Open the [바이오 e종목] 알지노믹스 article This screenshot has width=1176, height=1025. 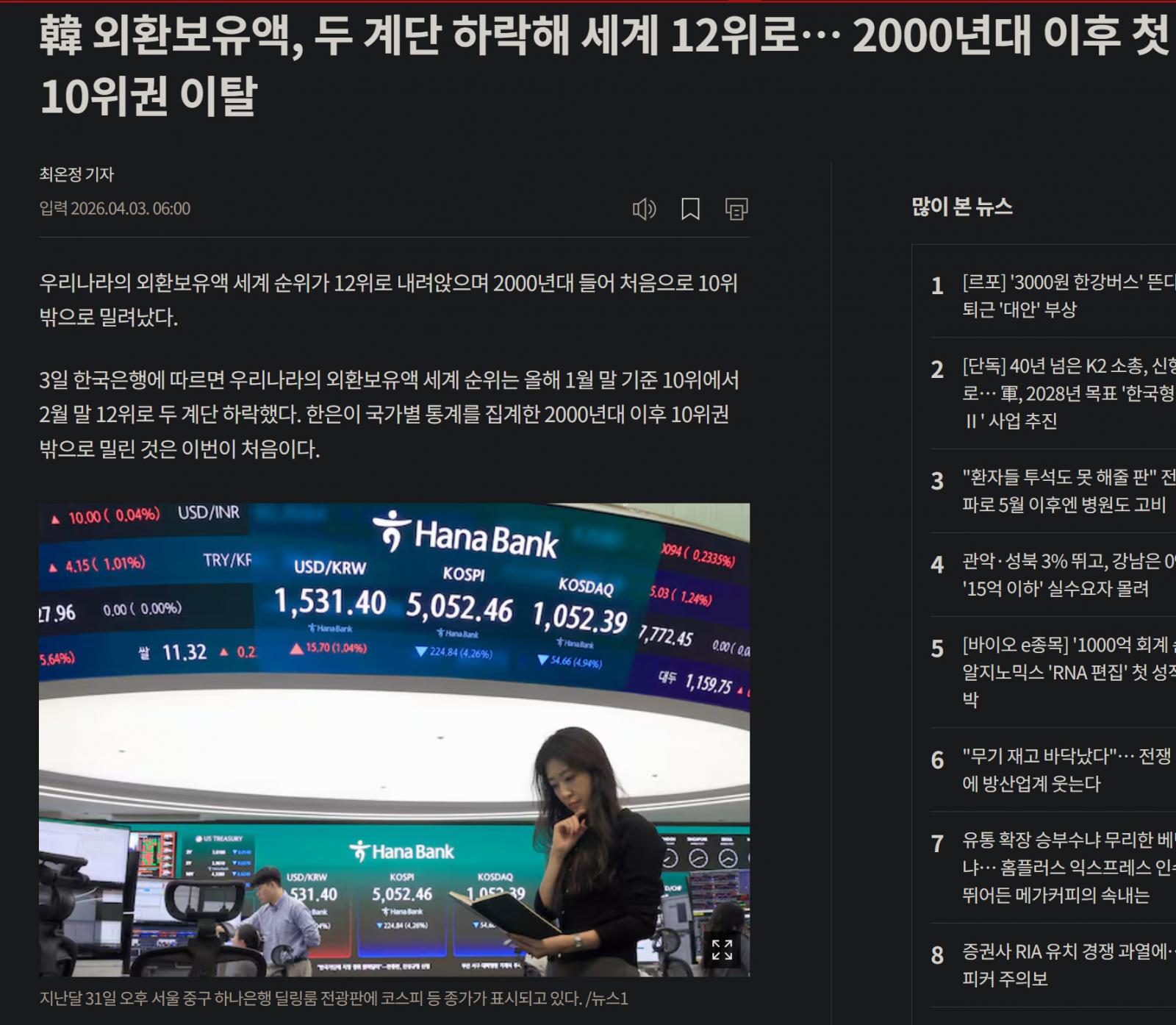pyautogui.click(x=1066, y=672)
